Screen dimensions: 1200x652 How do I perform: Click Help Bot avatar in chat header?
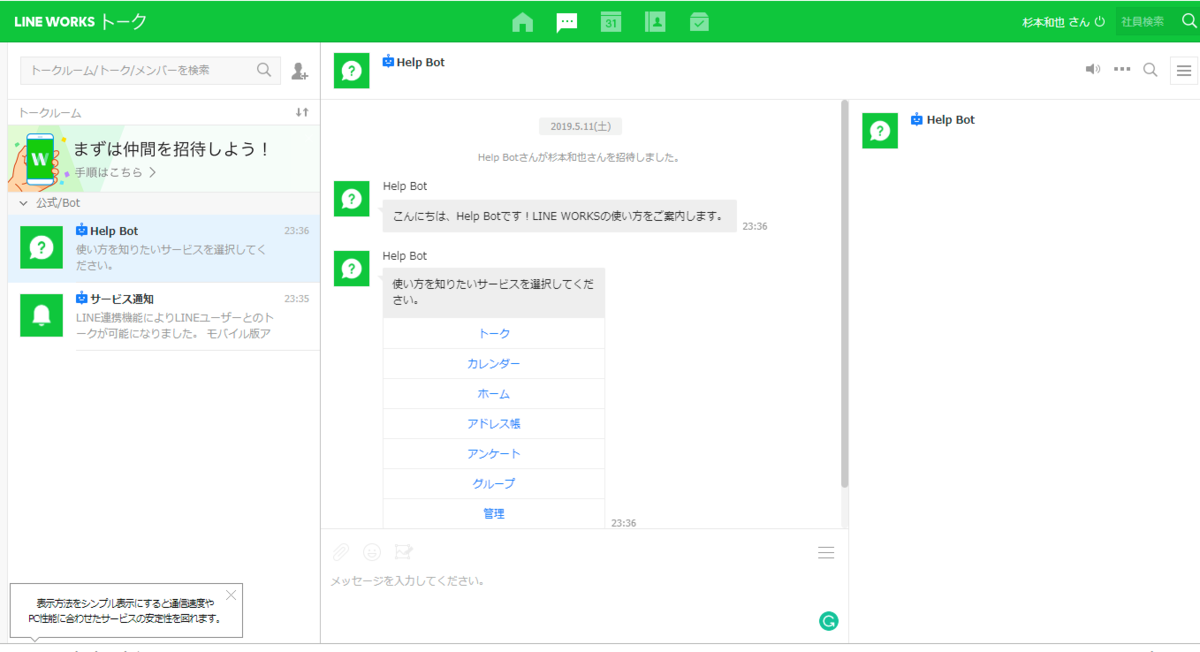click(351, 70)
